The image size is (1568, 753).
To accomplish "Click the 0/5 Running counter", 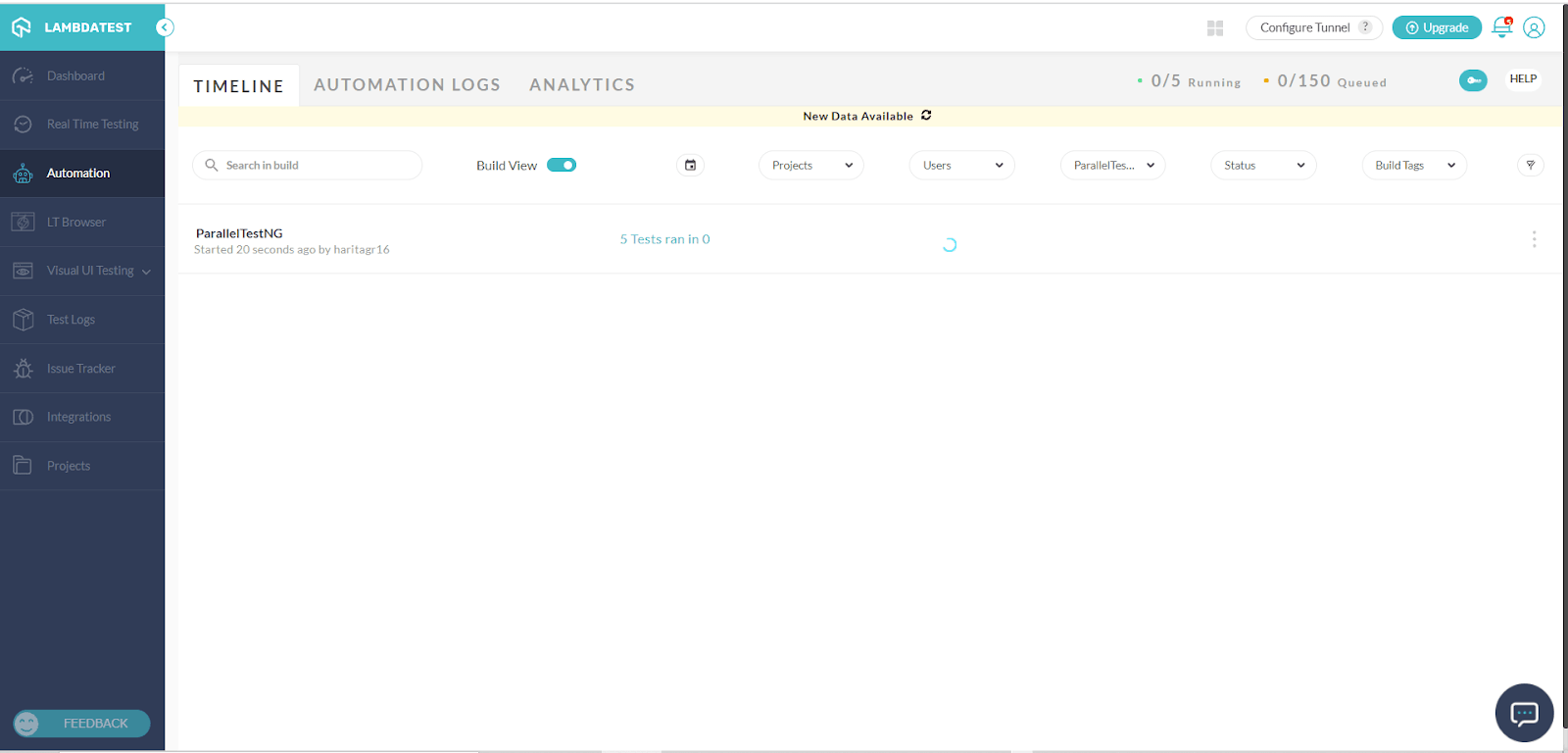I will pos(1189,81).
